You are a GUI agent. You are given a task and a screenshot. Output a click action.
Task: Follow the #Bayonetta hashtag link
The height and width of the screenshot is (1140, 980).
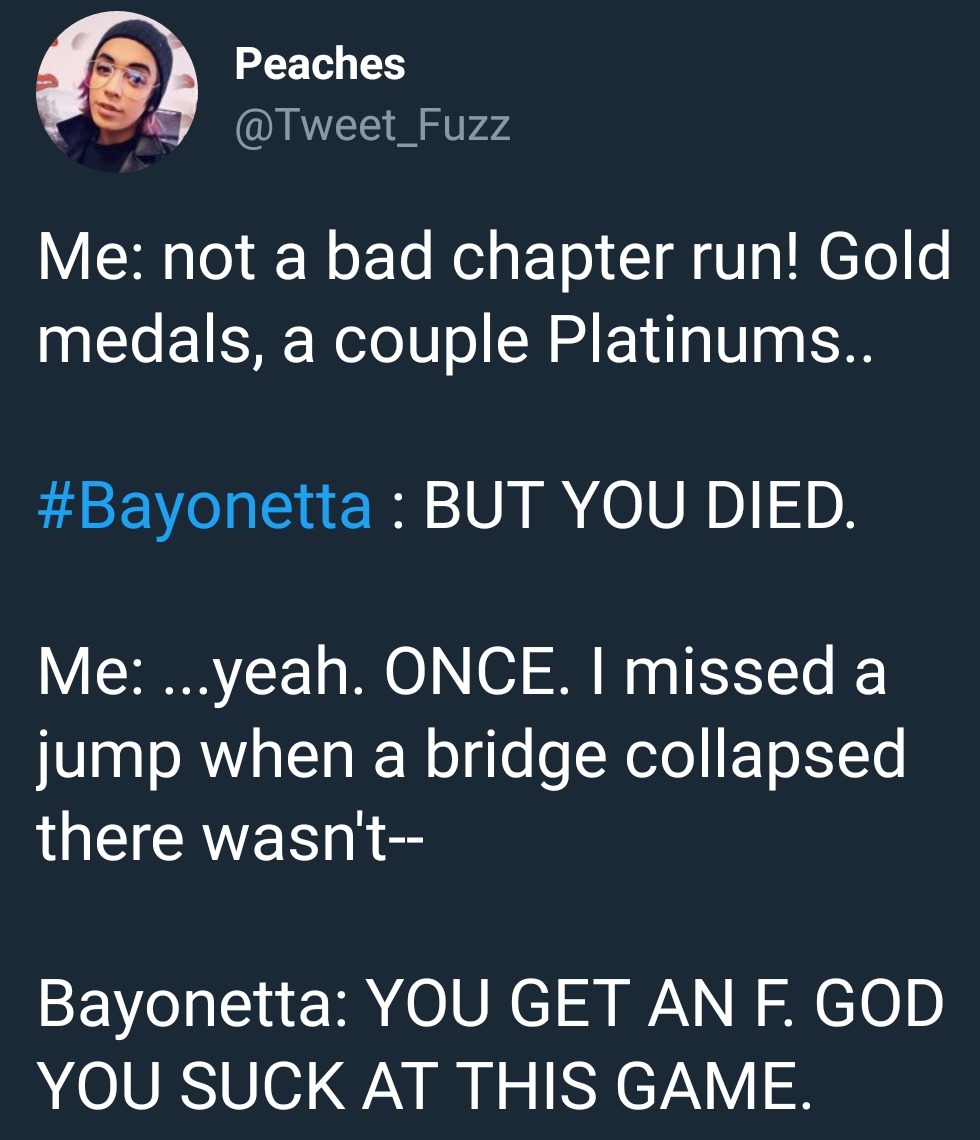[204, 505]
